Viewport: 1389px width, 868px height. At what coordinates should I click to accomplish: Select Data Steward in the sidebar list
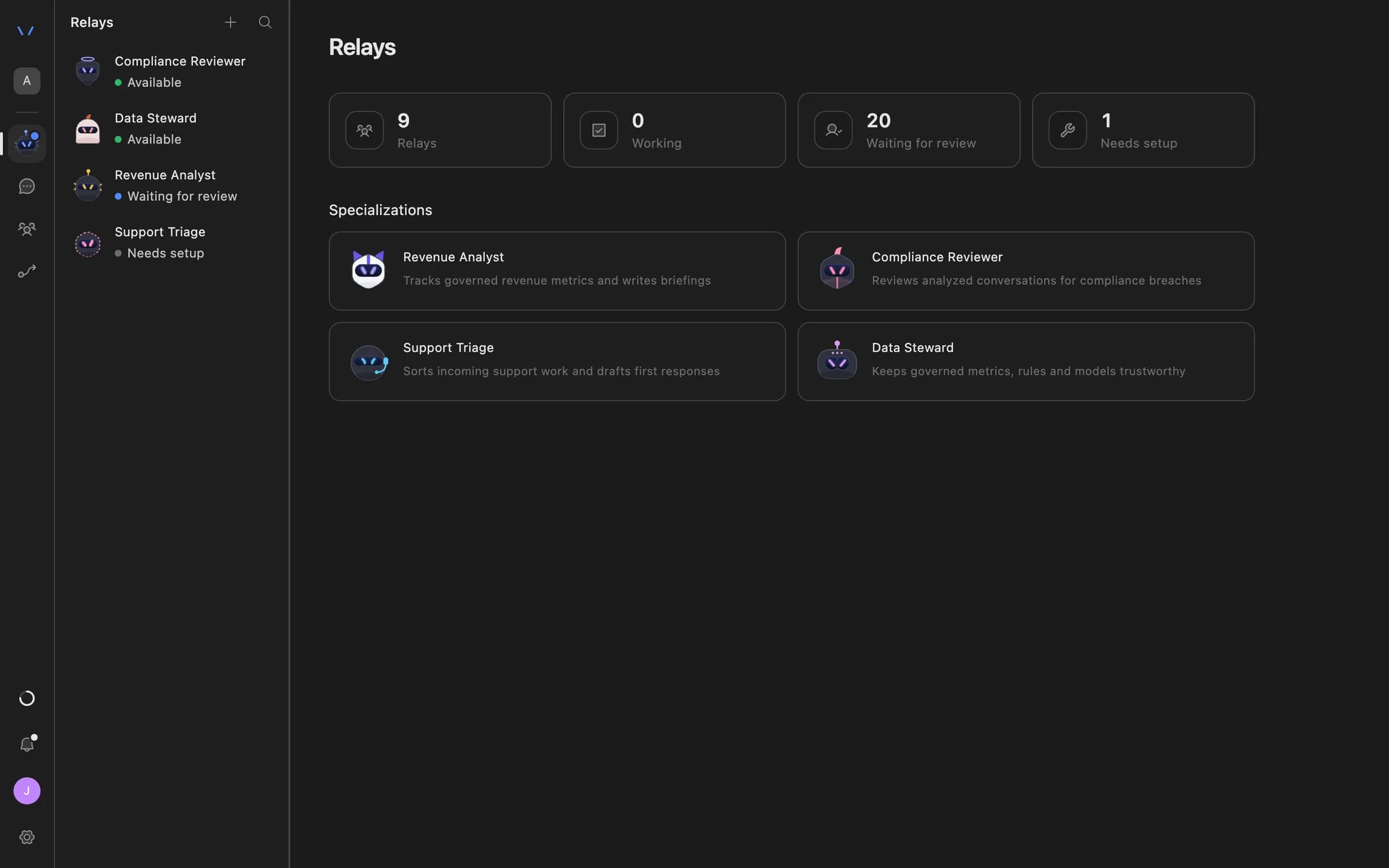(x=172, y=128)
